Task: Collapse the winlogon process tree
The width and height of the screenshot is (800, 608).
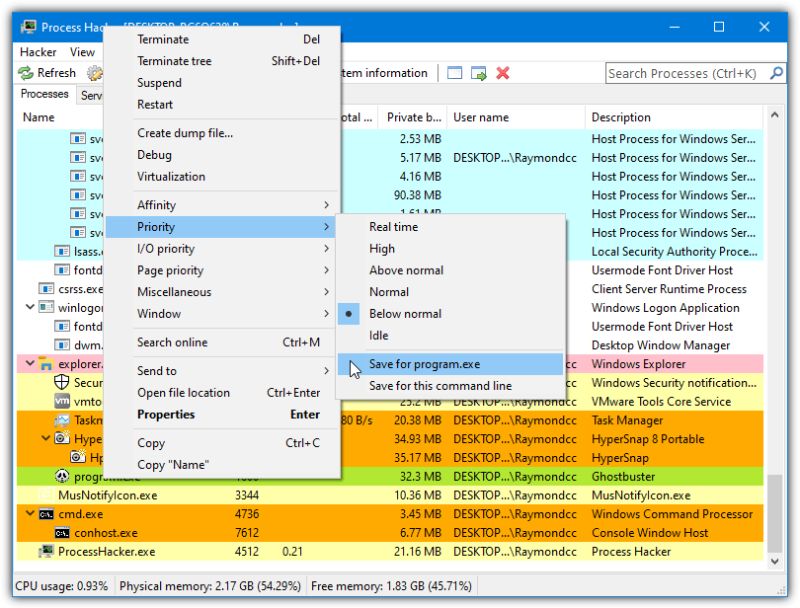Action: click(30, 307)
